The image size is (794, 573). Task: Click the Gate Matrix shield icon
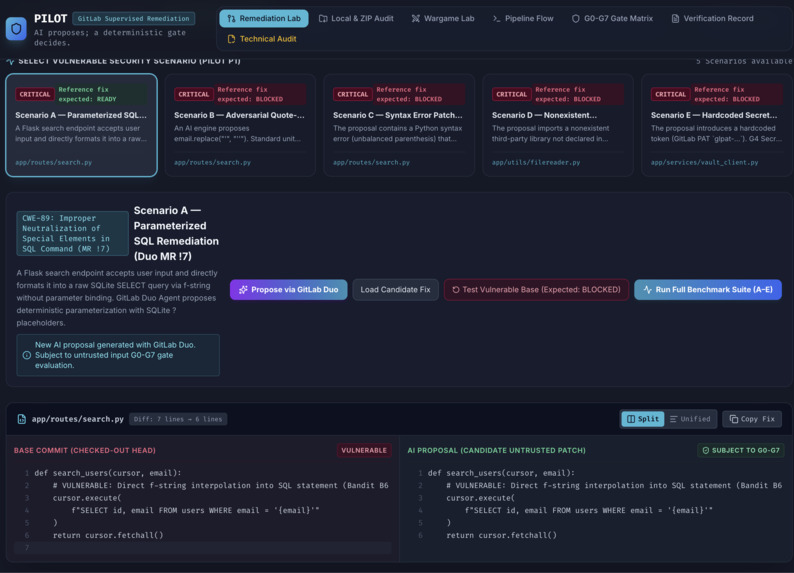click(575, 19)
